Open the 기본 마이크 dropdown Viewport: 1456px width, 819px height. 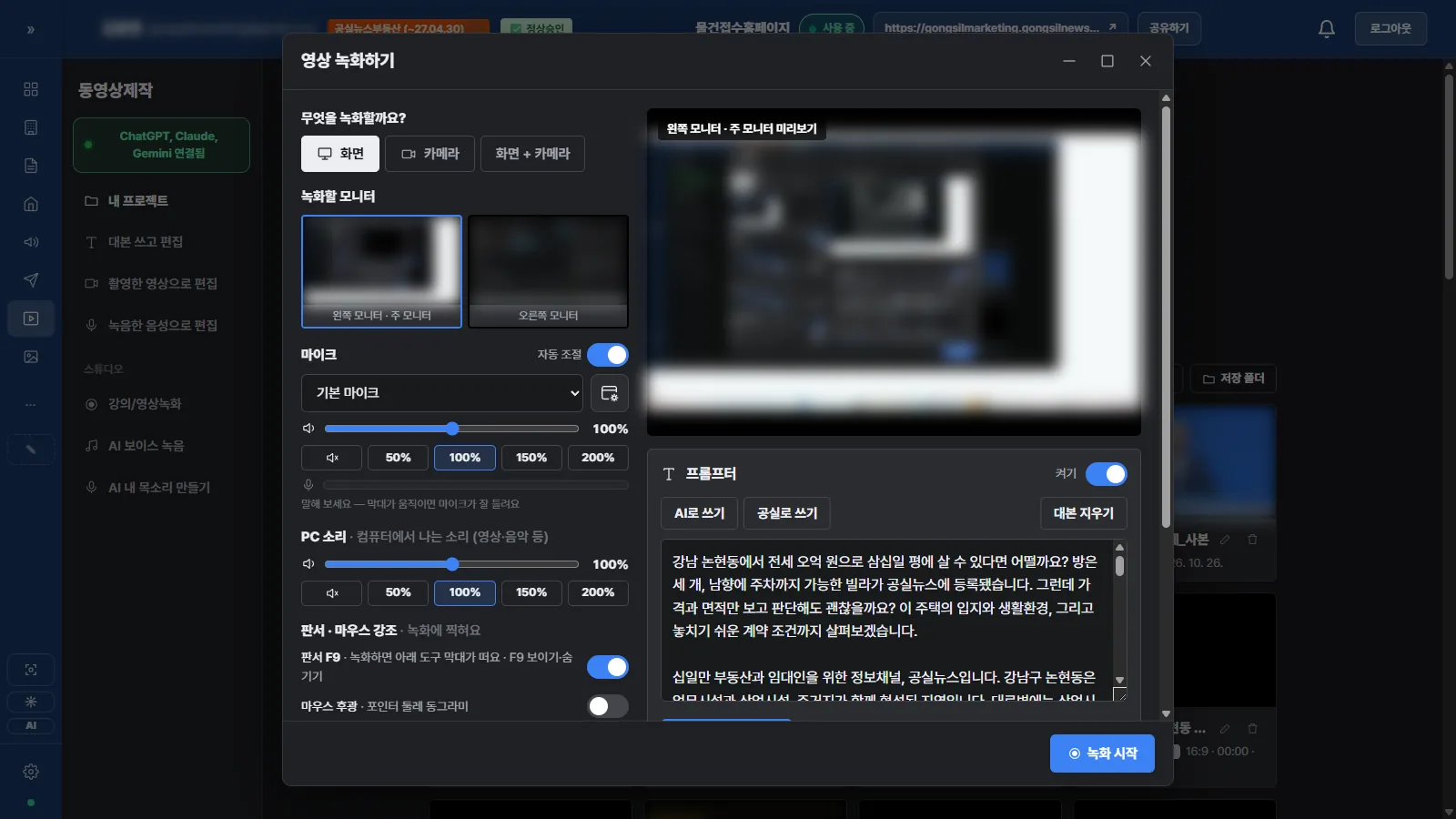442,393
